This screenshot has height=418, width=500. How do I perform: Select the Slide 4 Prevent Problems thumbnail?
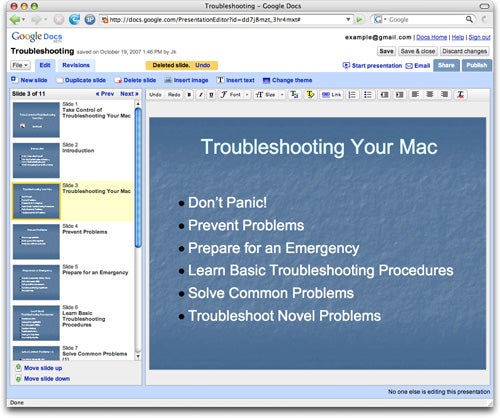[36, 242]
